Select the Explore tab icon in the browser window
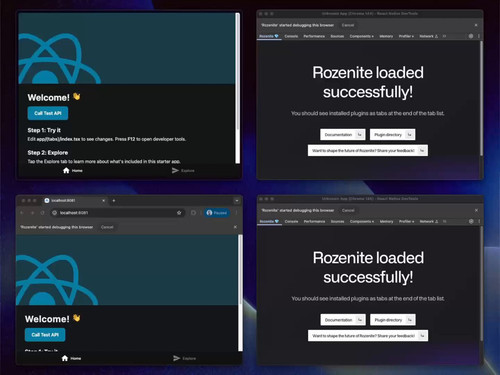The image size is (500, 375). [x=177, y=358]
